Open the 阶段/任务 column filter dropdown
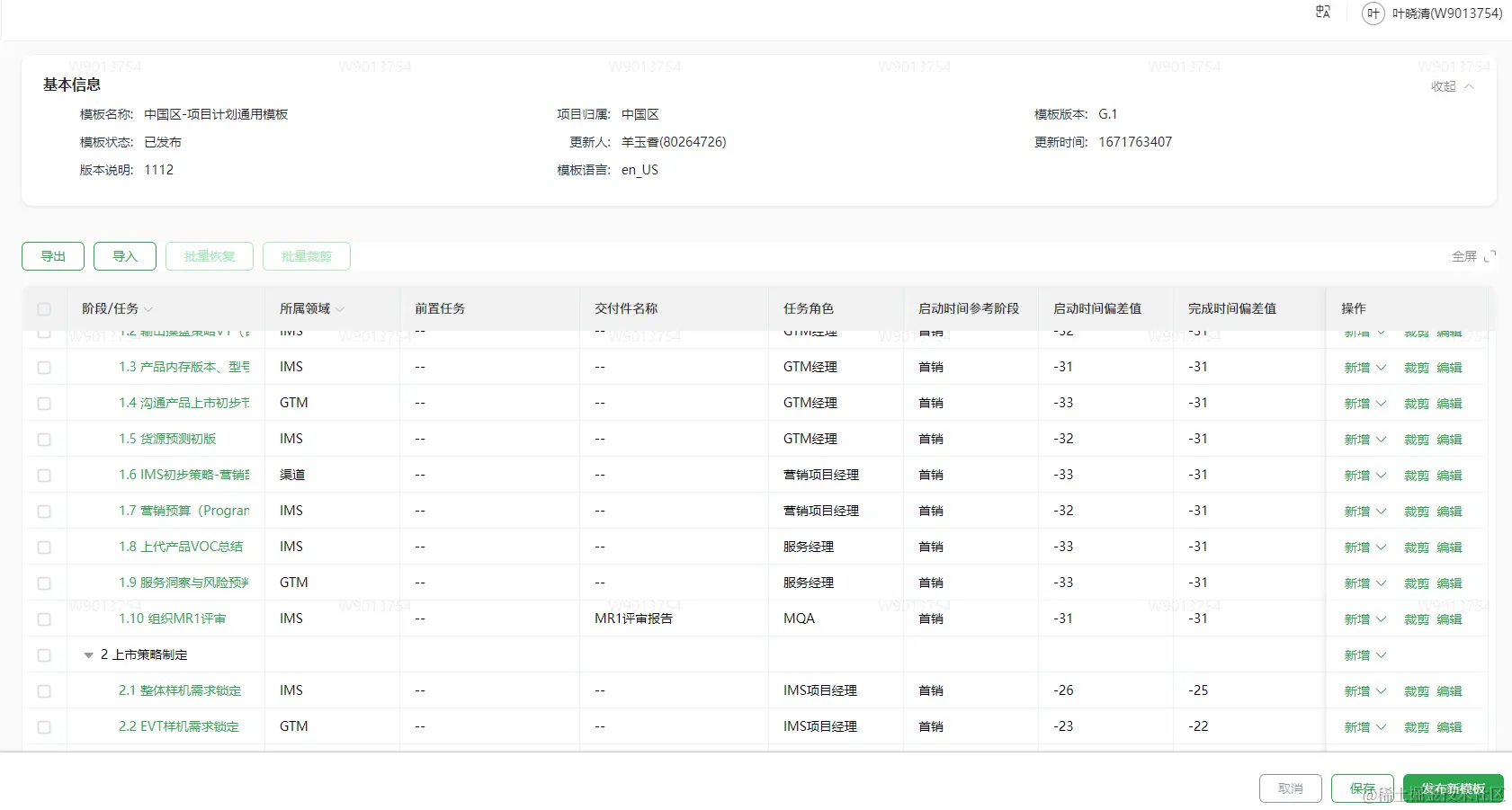Viewport: 1512px width, 810px height. tap(148, 309)
